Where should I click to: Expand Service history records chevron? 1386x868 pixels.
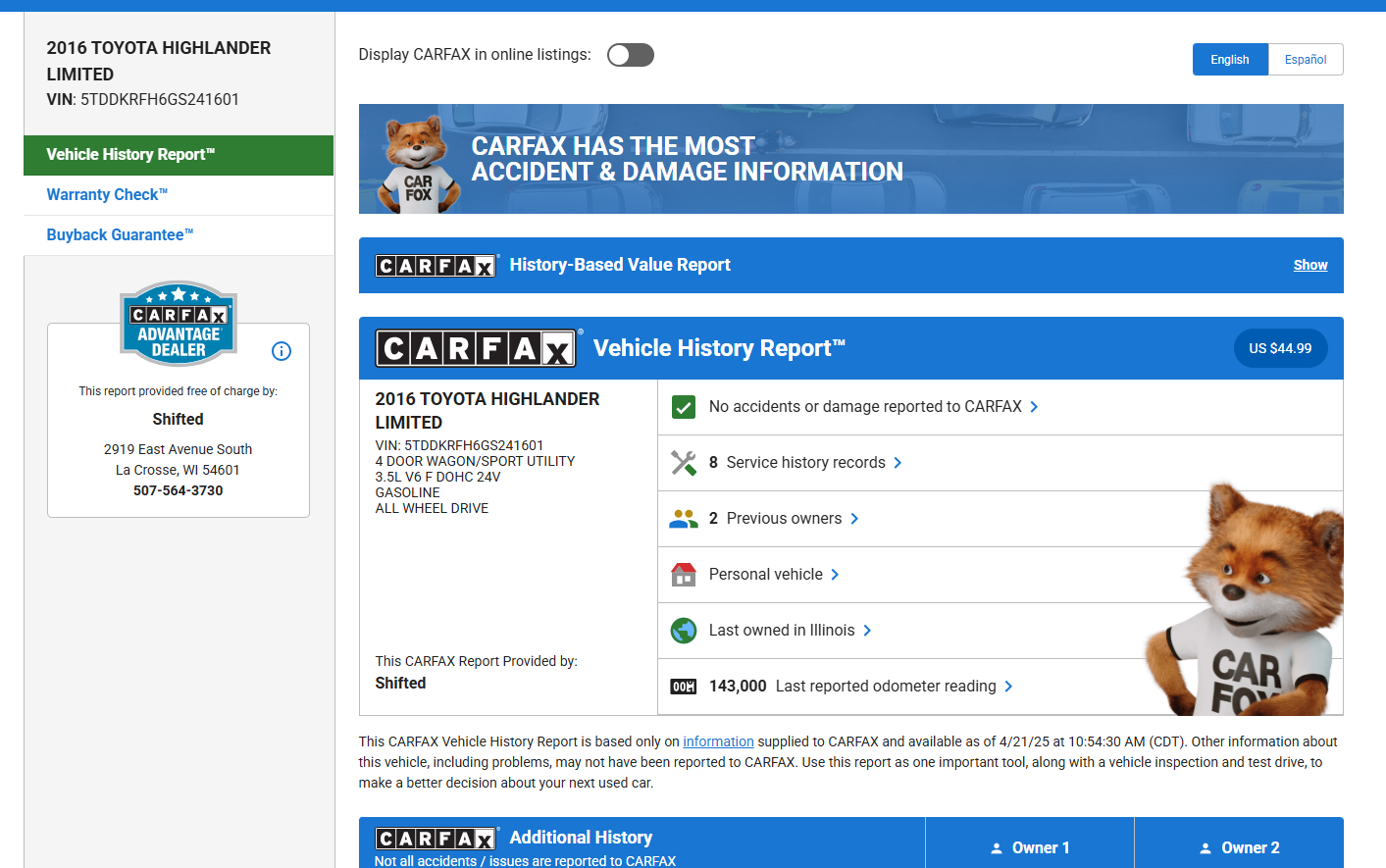[x=898, y=463]
